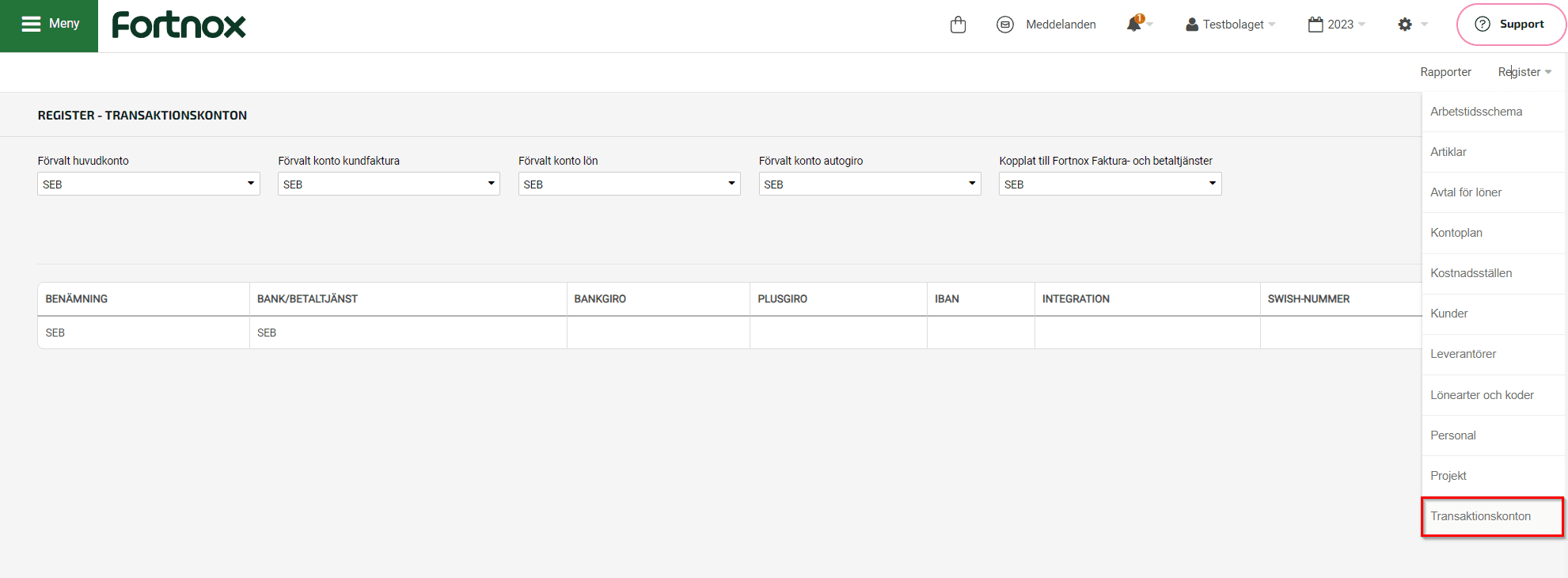
Task: Open Personal register entry
Action: [x=1493, y=435]
